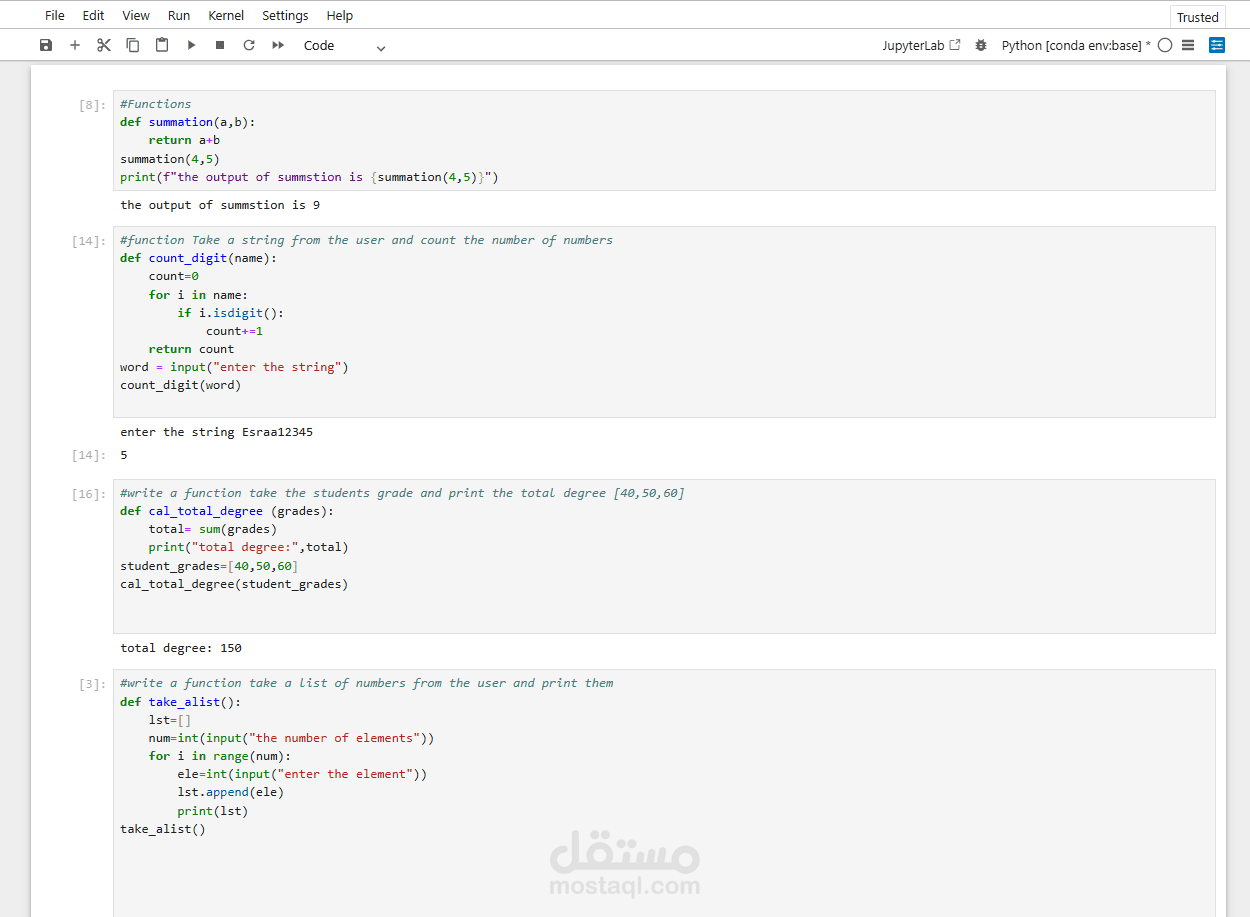
Task: Click the 'word = input("enter the string")' line
Action: (x=234, y=367)
